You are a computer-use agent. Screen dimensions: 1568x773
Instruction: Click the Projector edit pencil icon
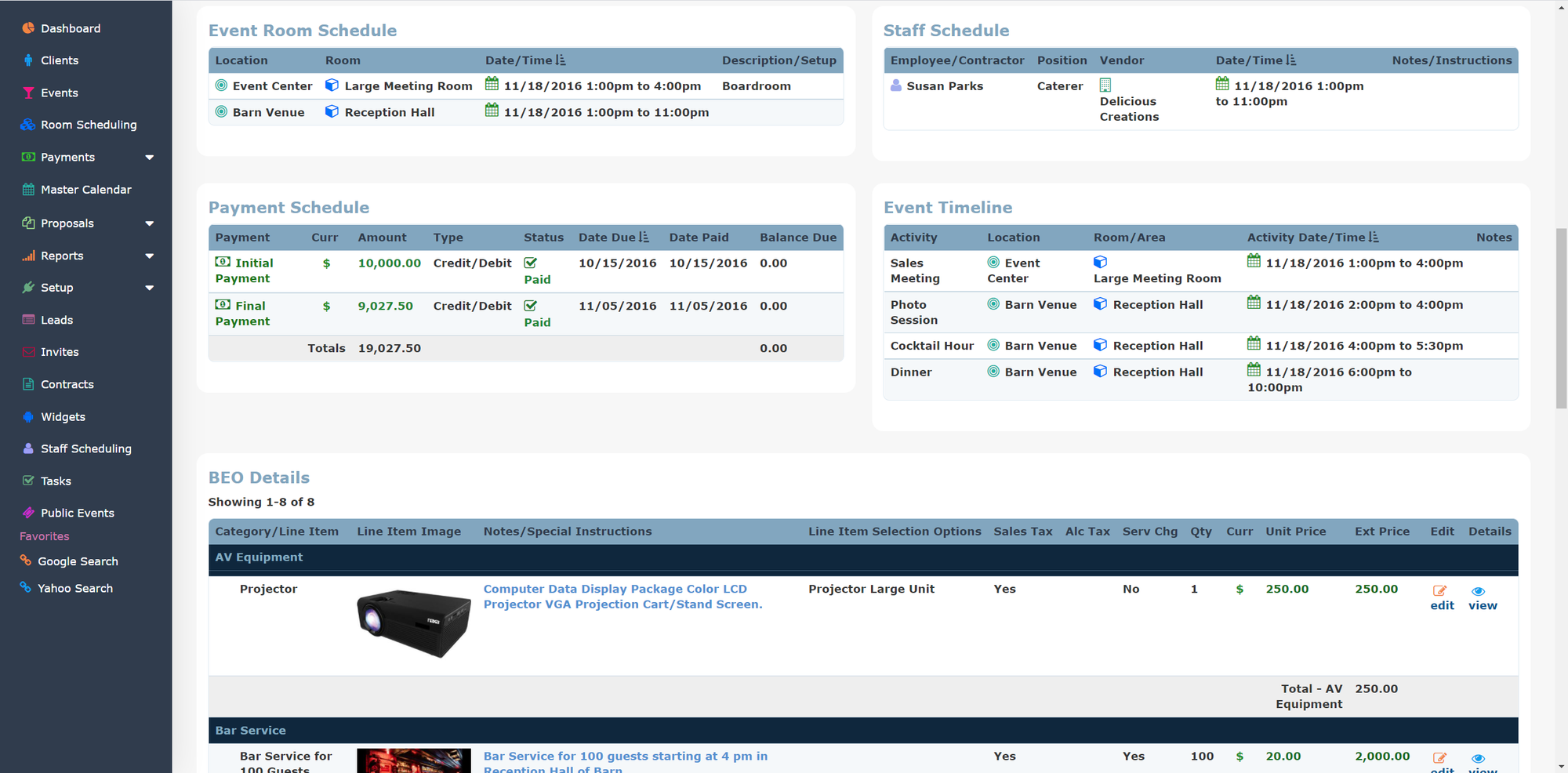tap(1439, 591)
